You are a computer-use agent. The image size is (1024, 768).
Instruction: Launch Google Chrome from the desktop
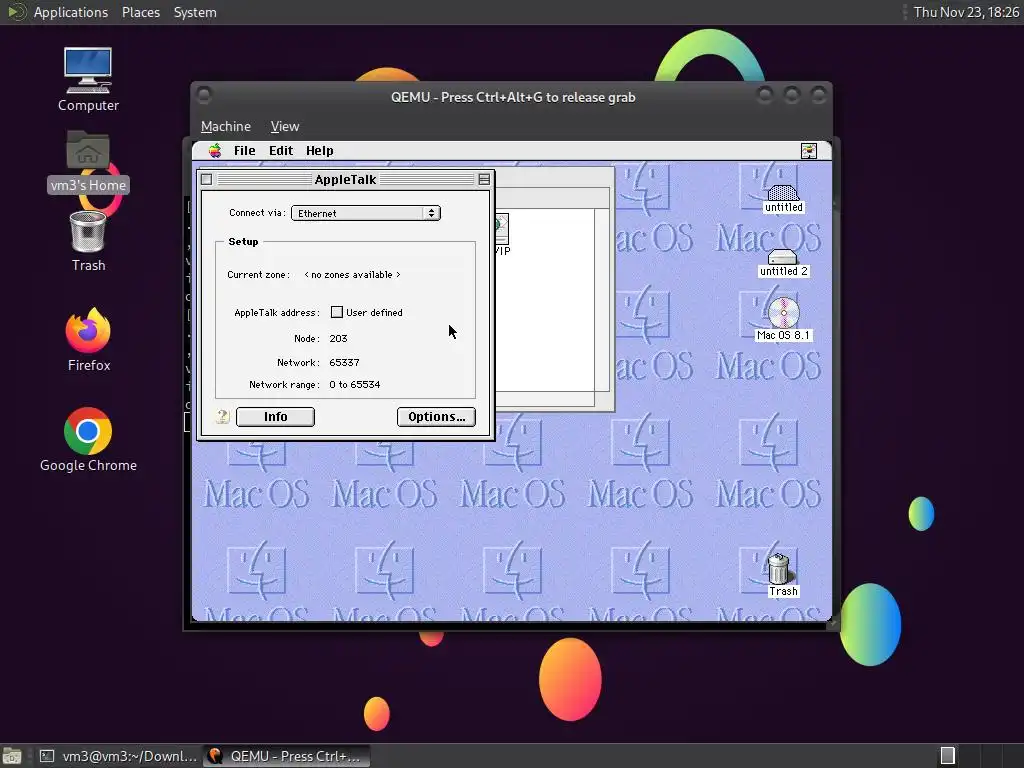click(88, 440)
